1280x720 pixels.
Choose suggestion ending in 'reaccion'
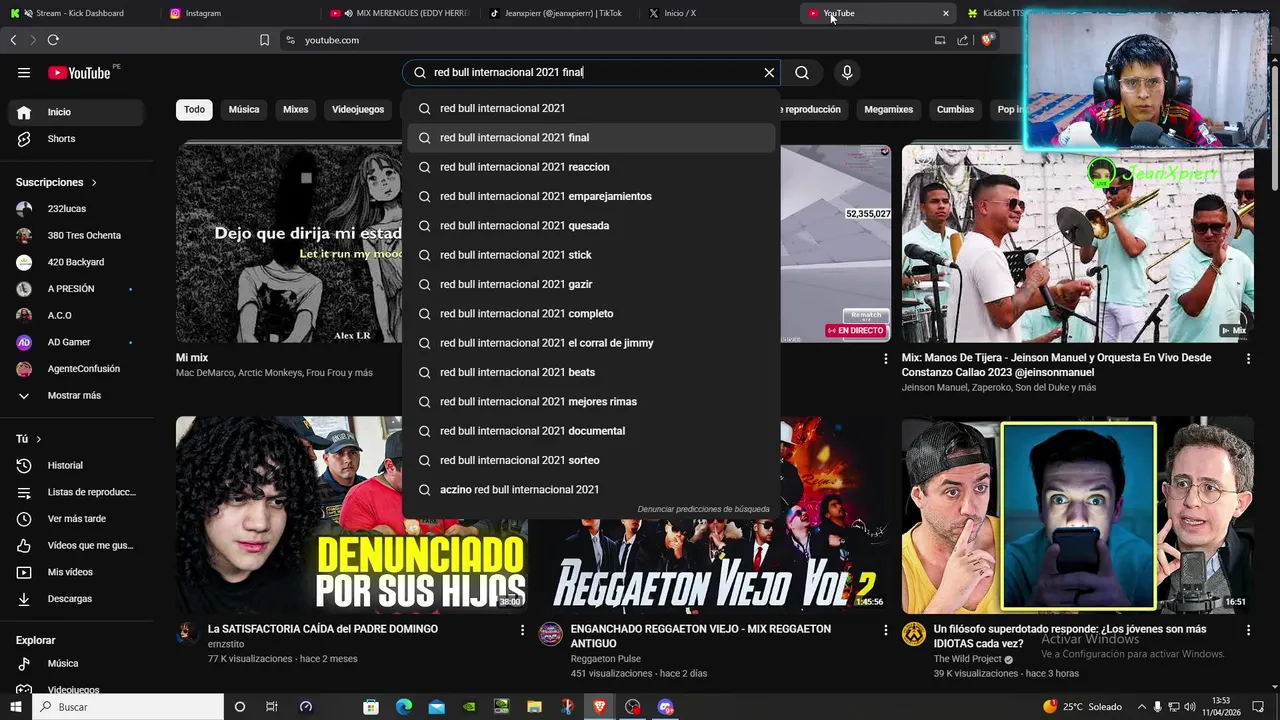(x=591, y=167)
